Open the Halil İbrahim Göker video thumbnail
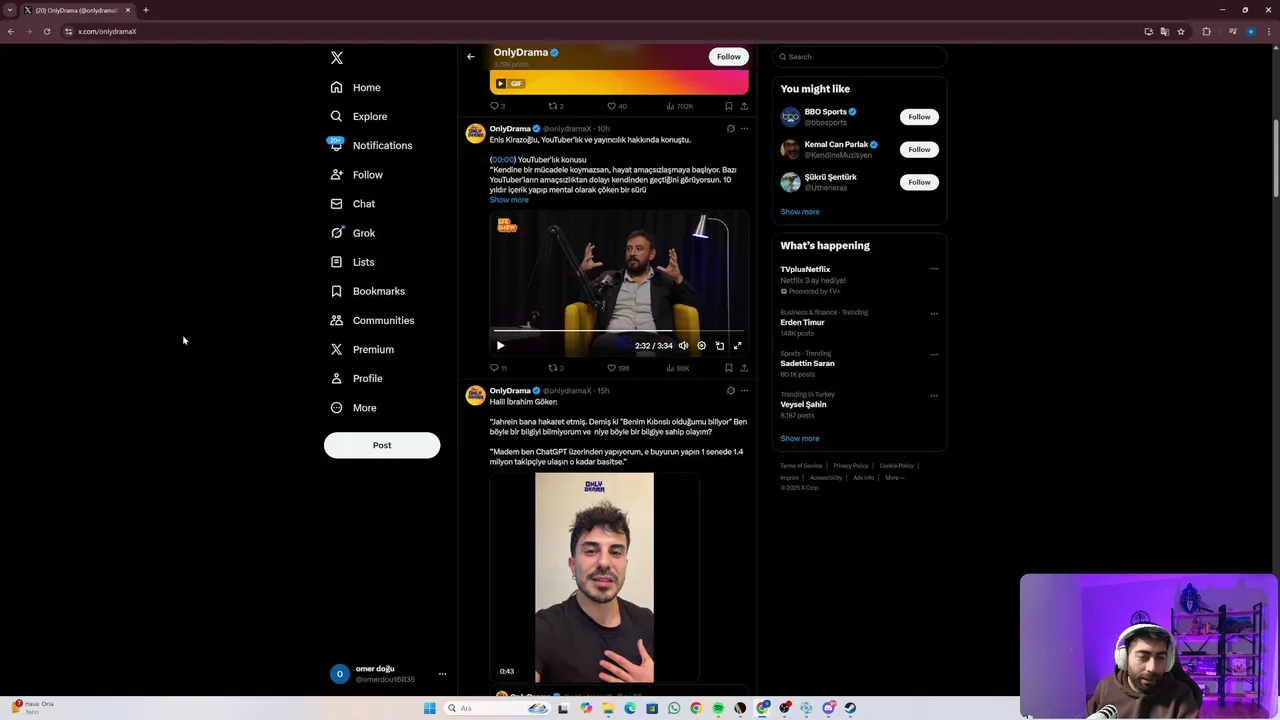 [594, 578]
